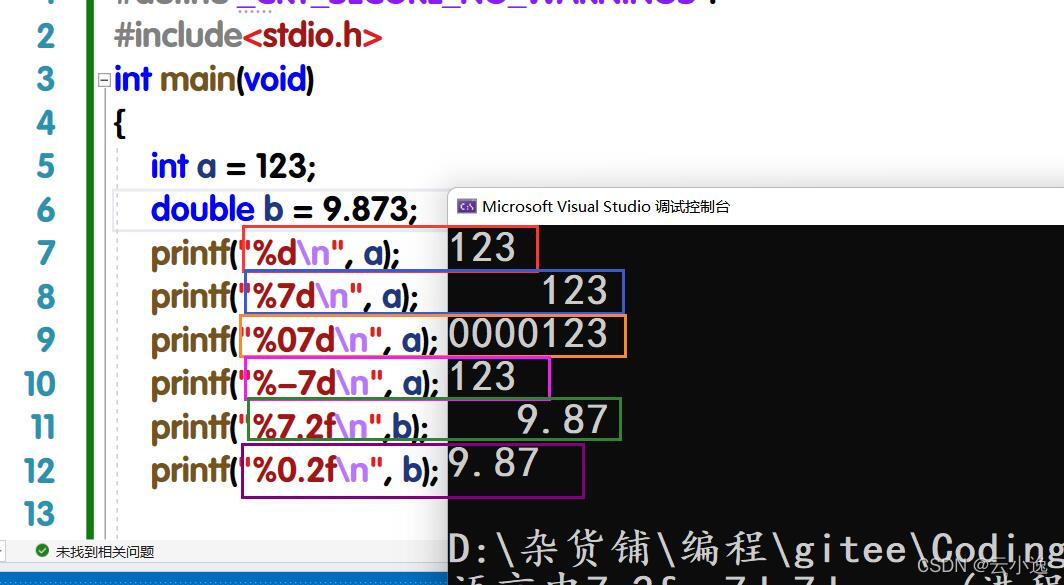The height and width of the screenshot is (585, 1064).
Task: Collapse the main function code block
Action: (x=104, y=79)
